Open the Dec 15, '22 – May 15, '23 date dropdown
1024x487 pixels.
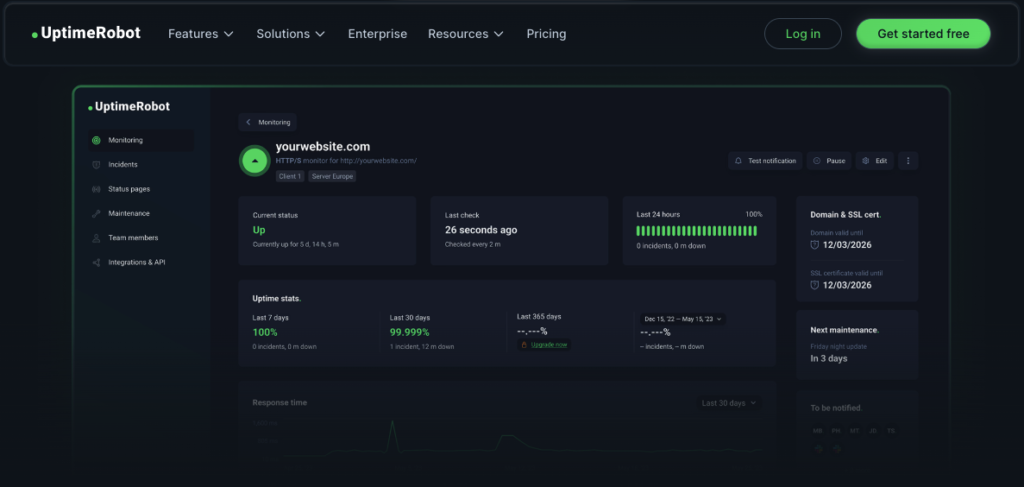[x=682, y=319]
